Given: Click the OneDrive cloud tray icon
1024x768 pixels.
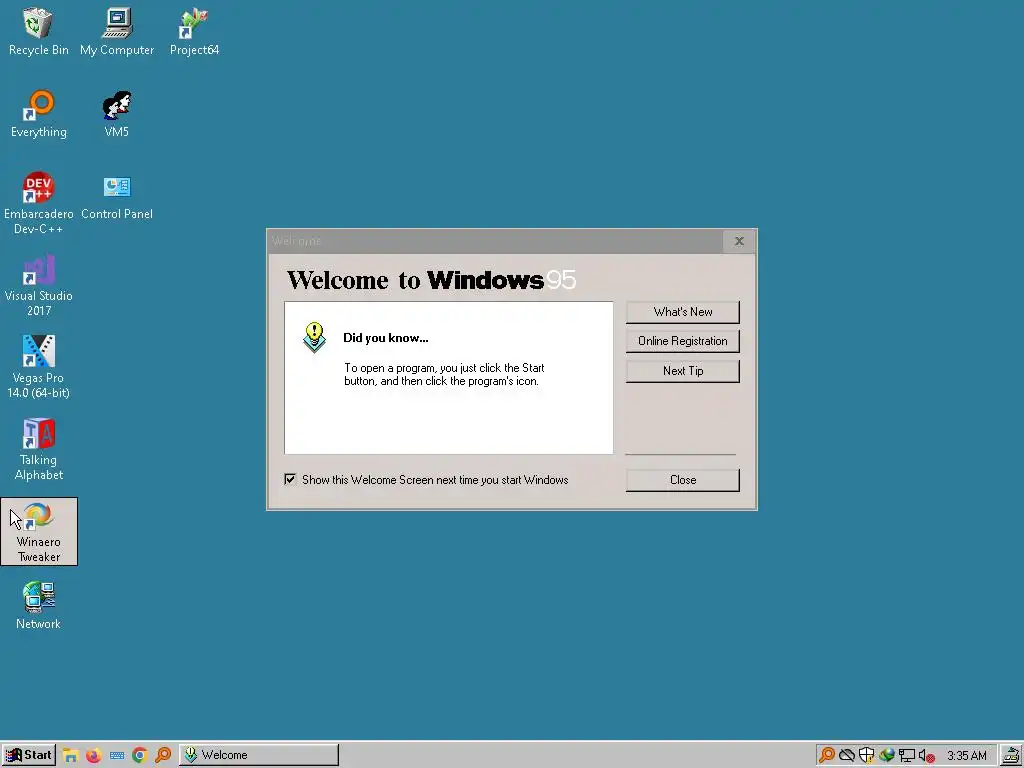Looking at the screenshot, I should point(847,756).
